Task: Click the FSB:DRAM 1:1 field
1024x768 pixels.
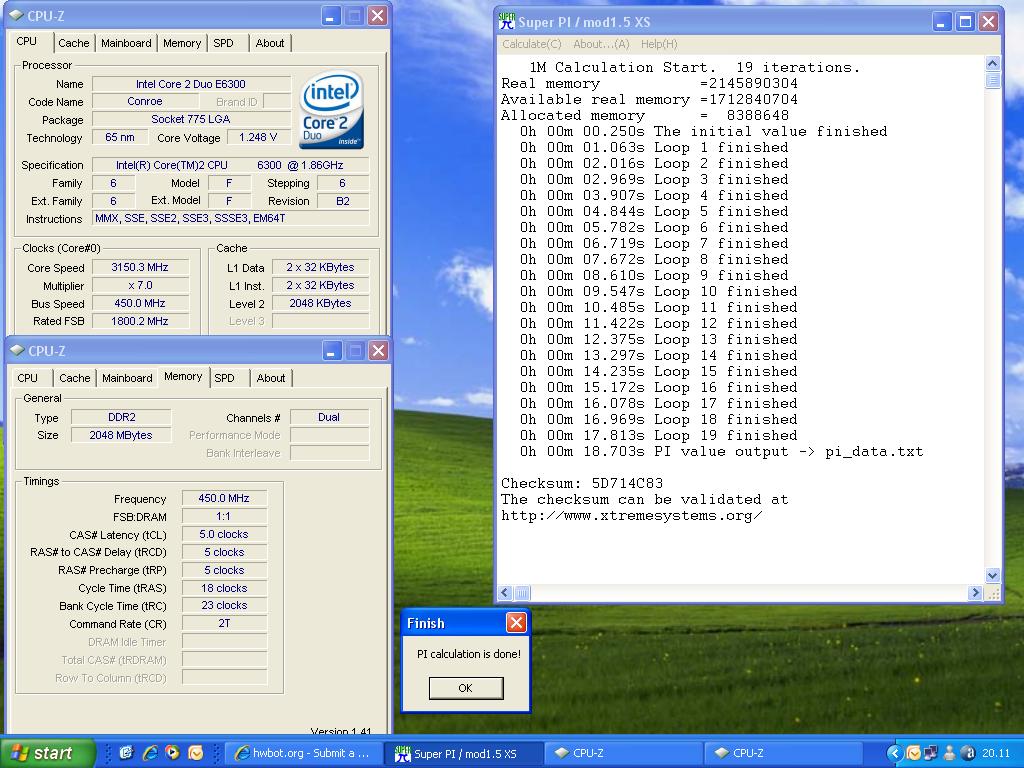Action: point(223,516)
